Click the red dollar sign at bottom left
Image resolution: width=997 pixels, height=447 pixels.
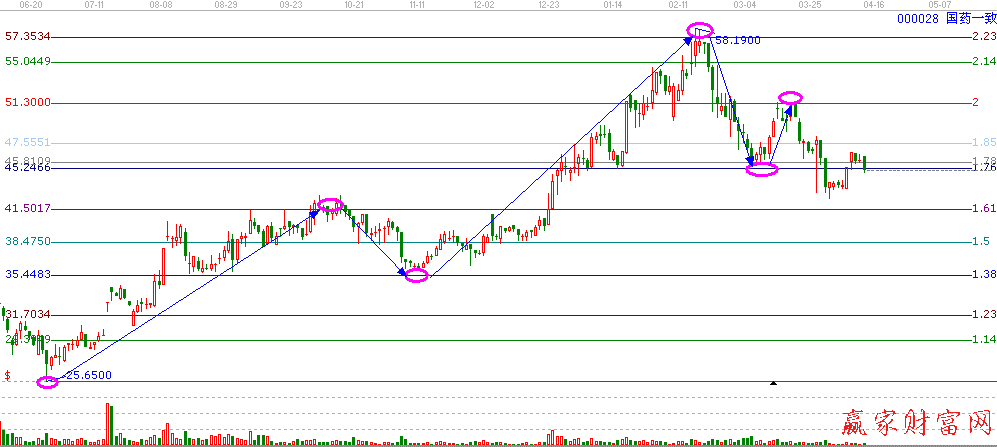click(8, 376)
